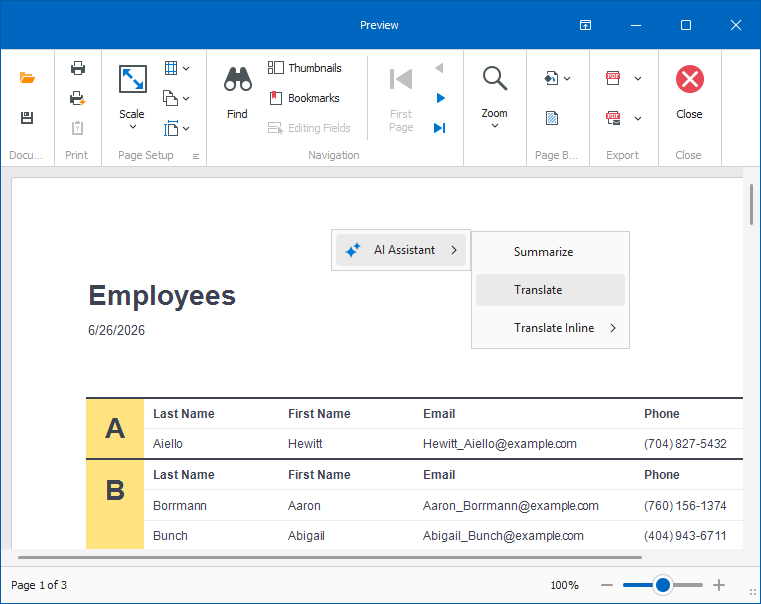761x604 pixels.
Task: Open the watermark icon
Action: [552, 118]
